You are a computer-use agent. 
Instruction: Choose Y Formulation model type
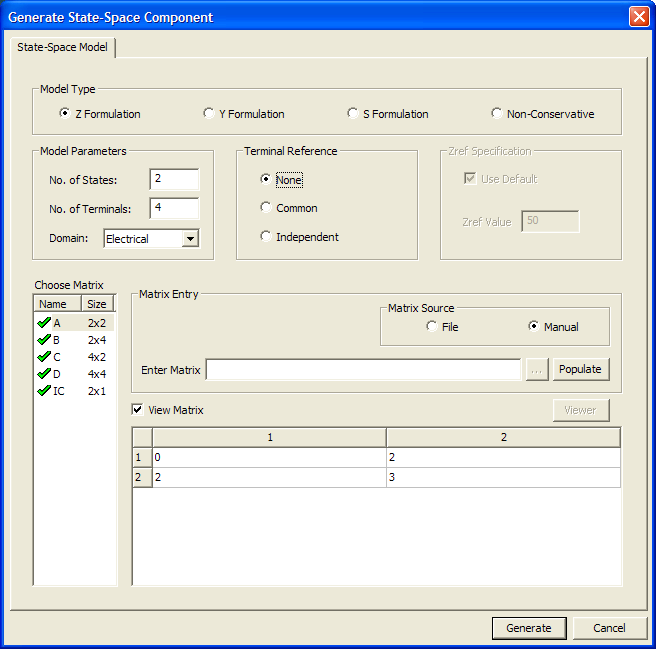tap(209, 114)
